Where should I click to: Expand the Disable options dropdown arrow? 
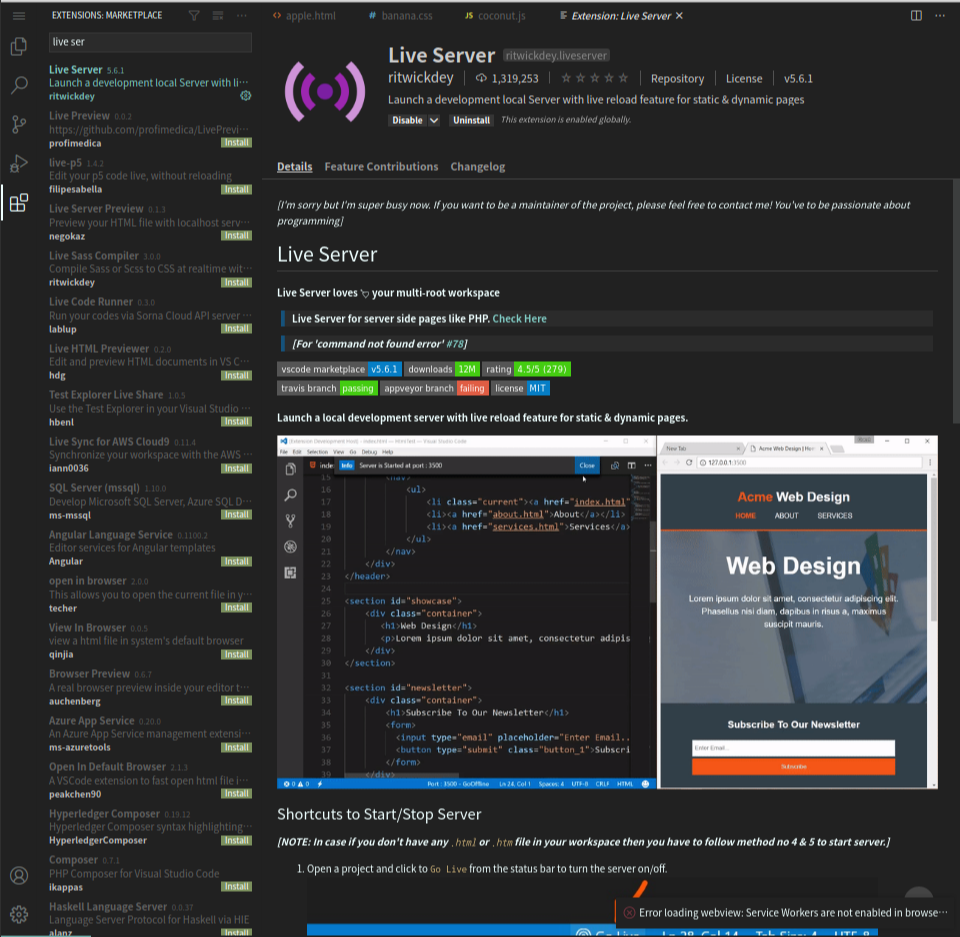tap(433, 121)
